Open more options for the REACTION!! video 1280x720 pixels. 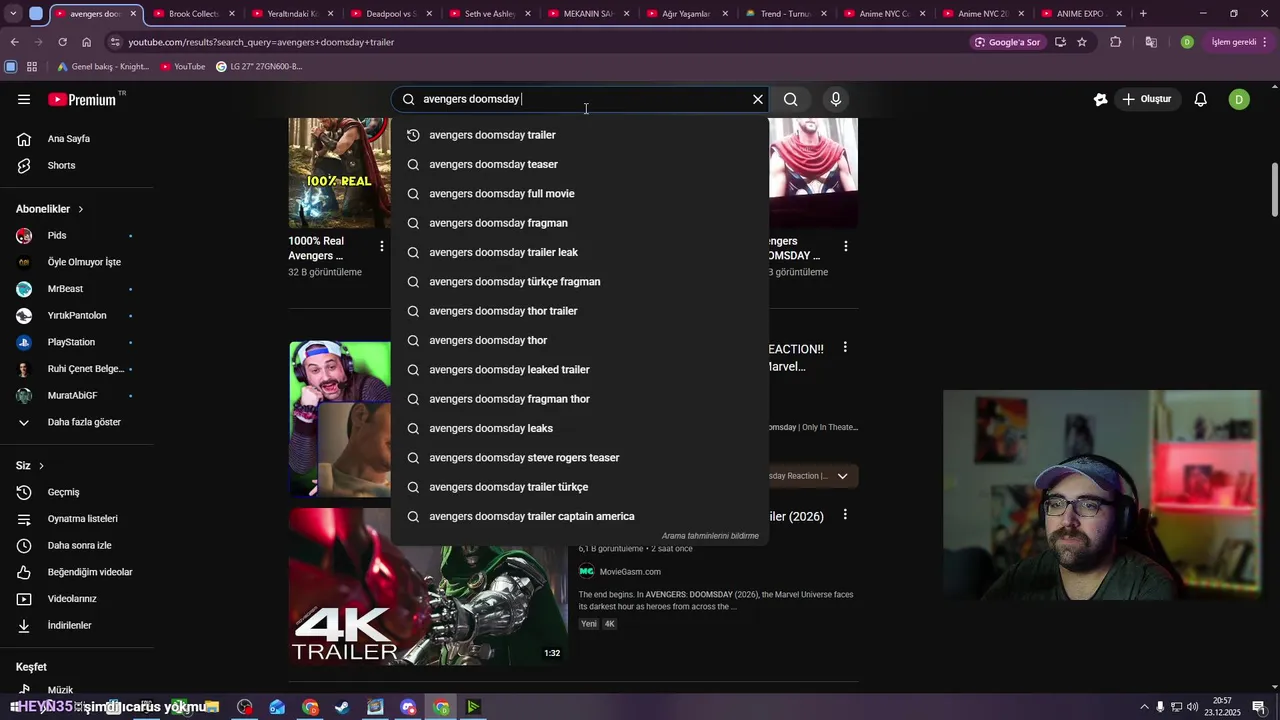[845, 347]
